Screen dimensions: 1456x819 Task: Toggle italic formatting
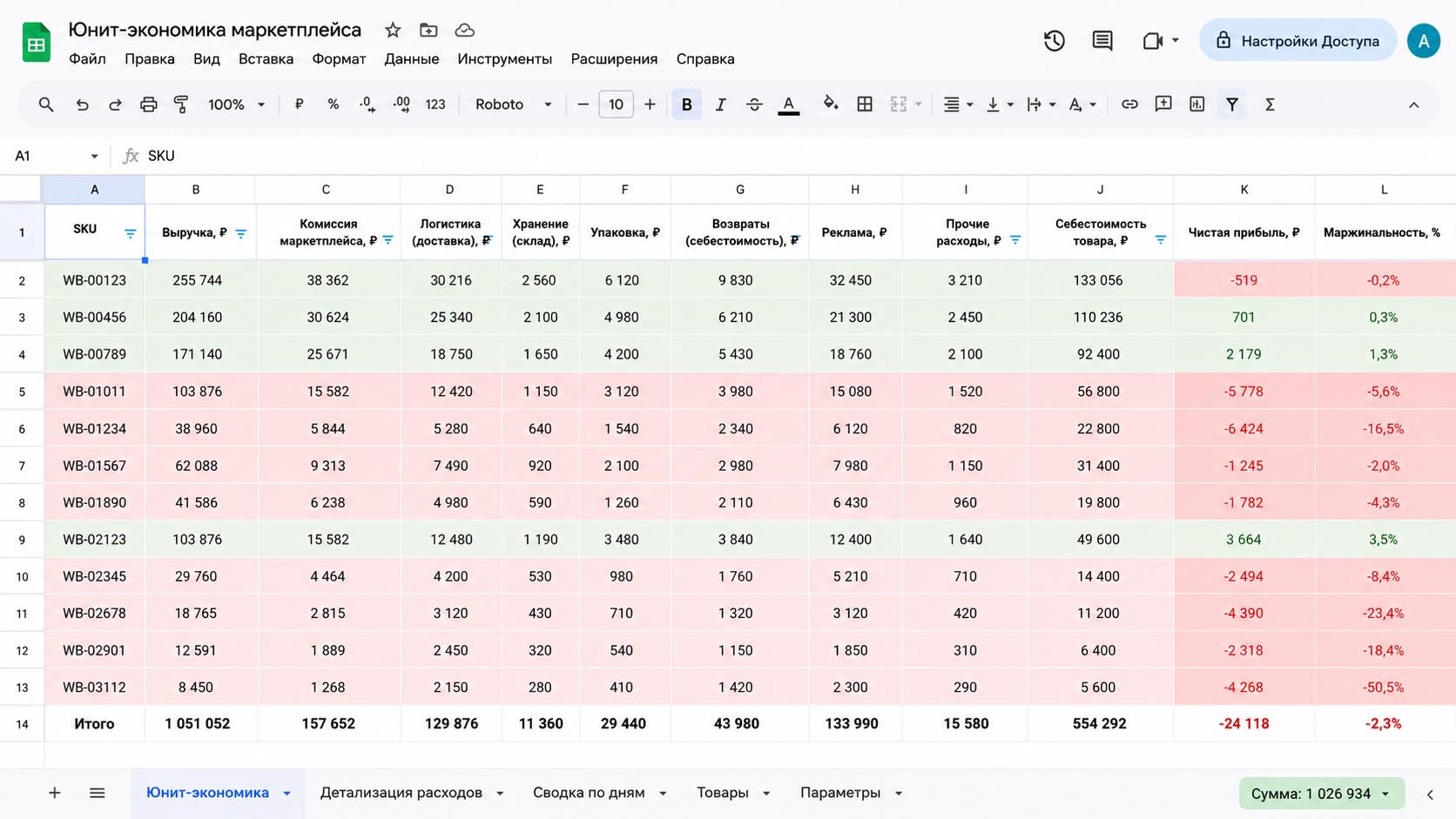pos(720,104)
